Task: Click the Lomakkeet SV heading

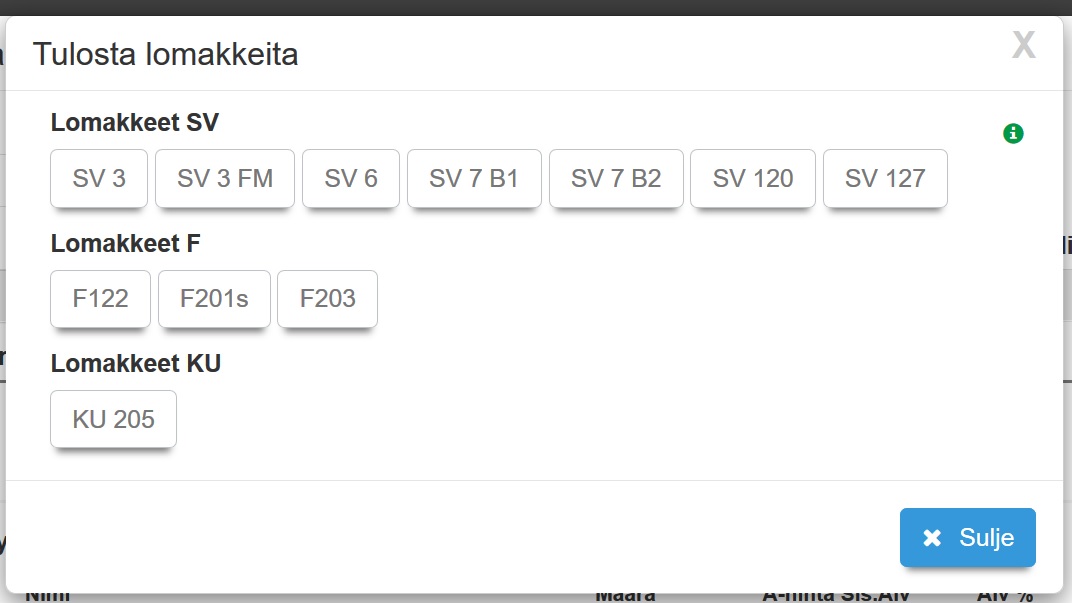Action: 135,123
